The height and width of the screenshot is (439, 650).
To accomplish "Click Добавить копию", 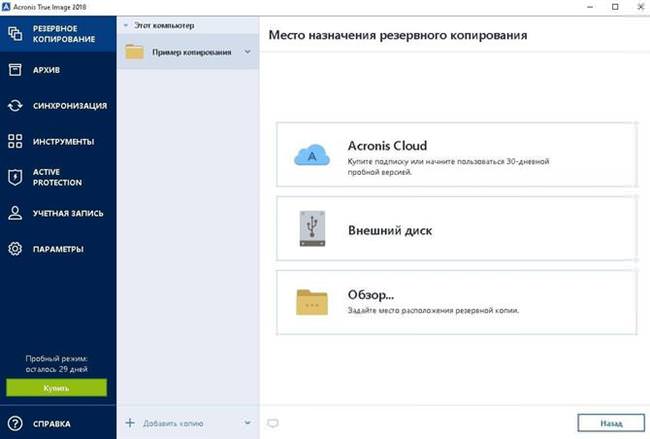I will tap(173, 423).
